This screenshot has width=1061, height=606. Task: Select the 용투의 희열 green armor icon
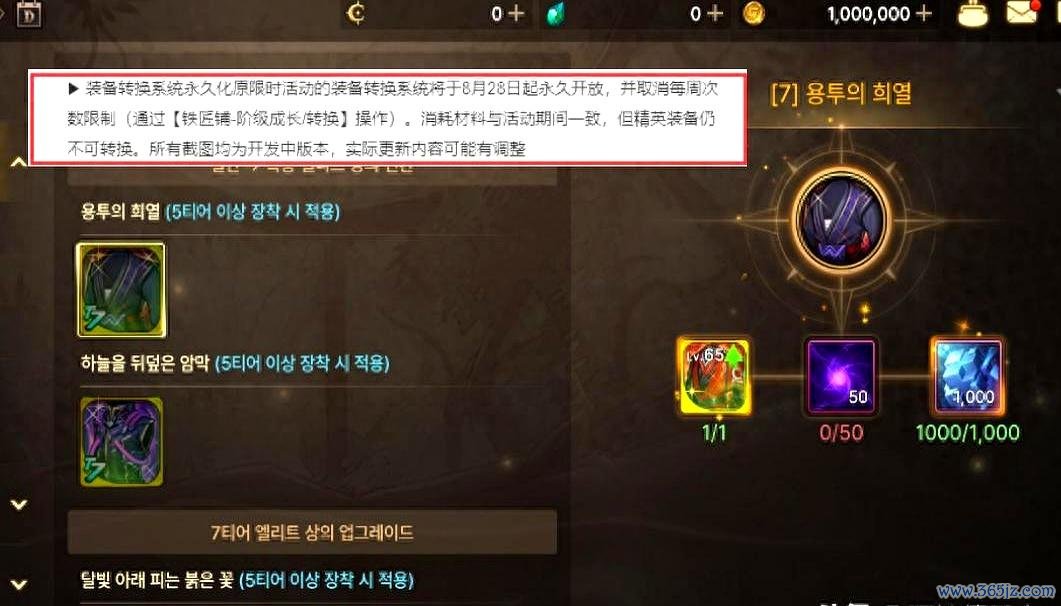(122, 290)
